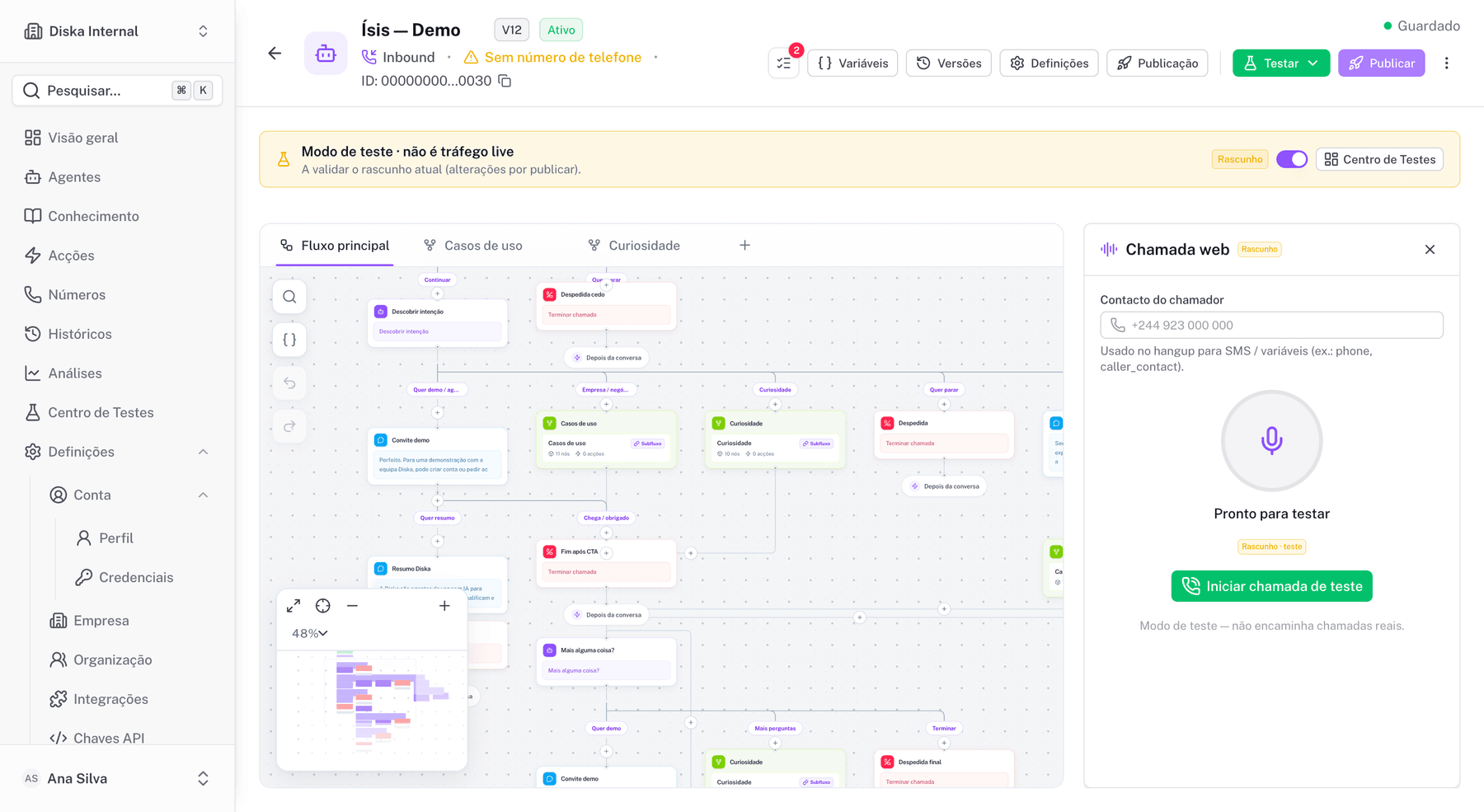
Task: Zoom in with plus icon in minimap
Action: 444,606
